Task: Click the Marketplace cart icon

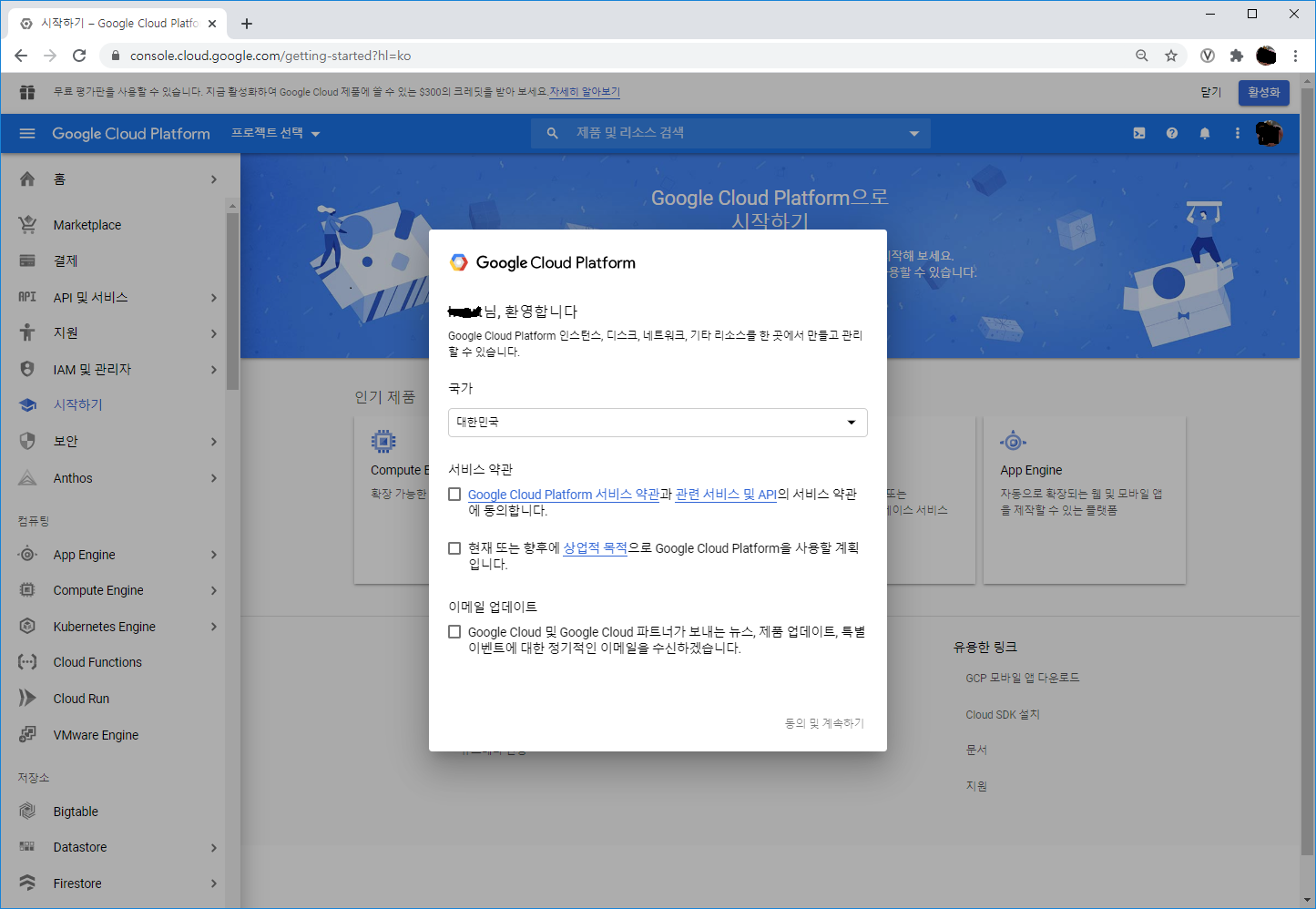Action: [27, 224]
